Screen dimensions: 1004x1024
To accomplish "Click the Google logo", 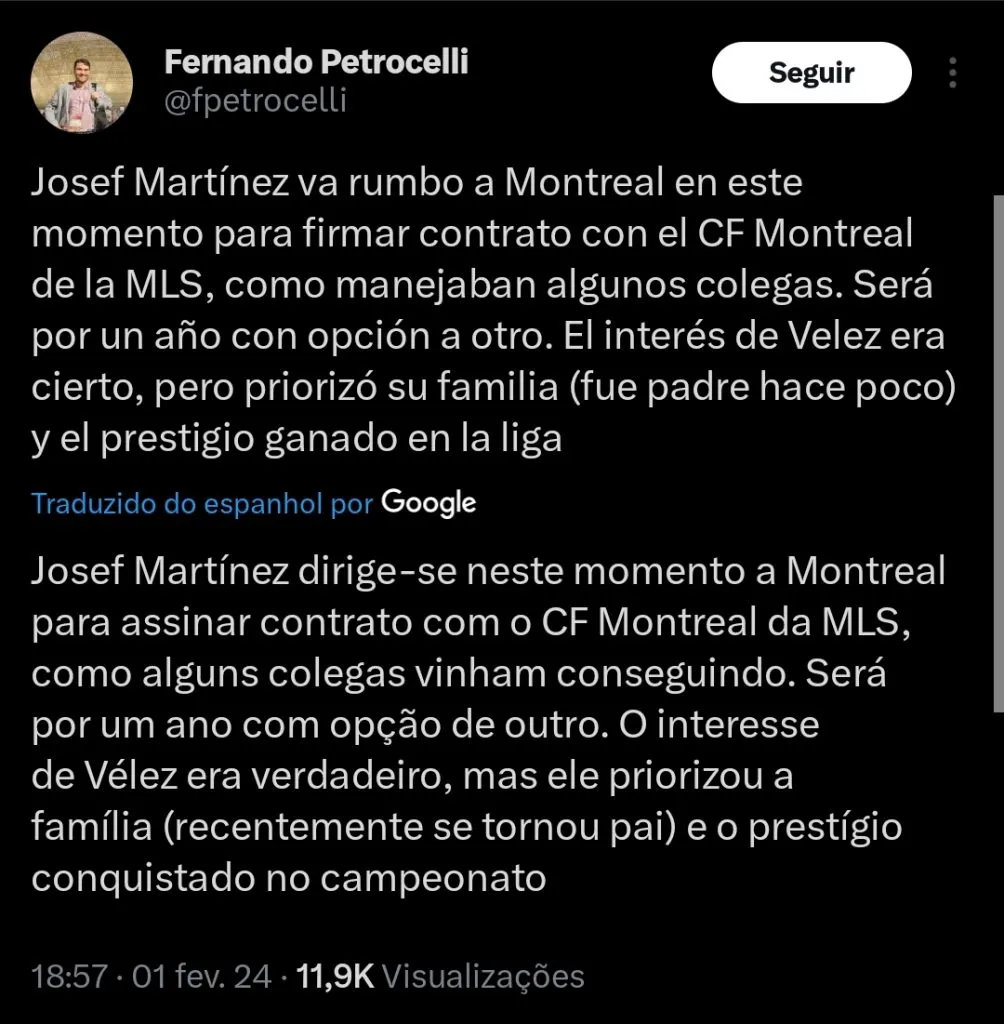I will point(429,501).
